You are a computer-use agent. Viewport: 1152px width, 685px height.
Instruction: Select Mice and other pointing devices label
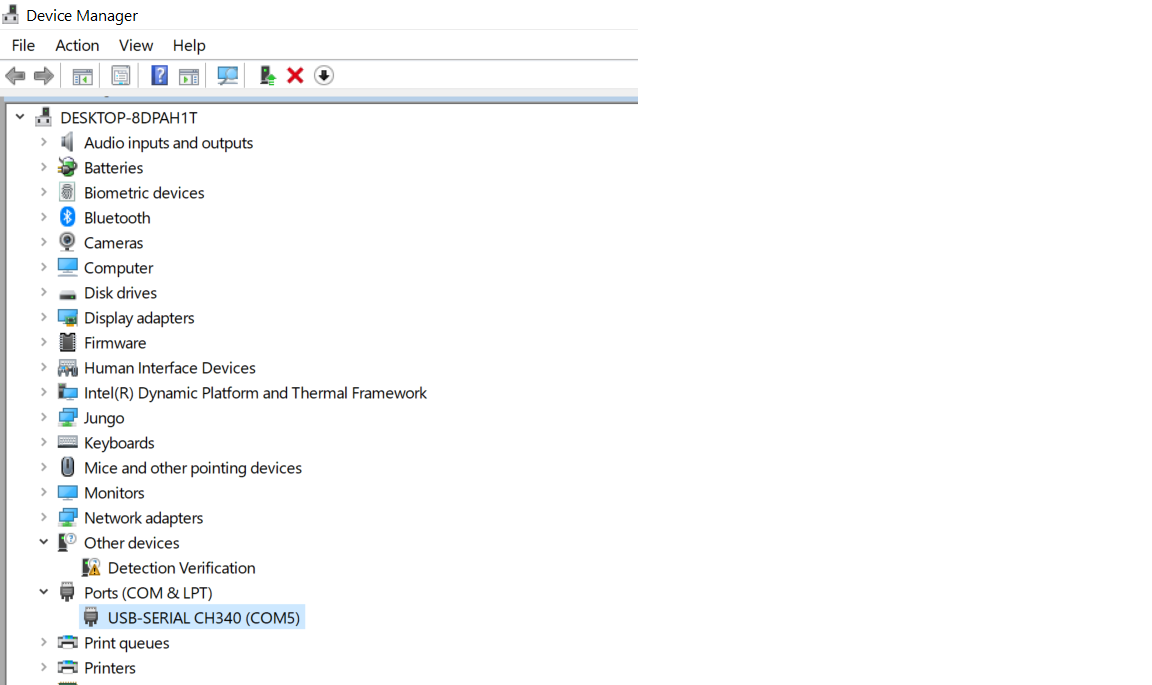pyautogui.click(x=192, y=467)
